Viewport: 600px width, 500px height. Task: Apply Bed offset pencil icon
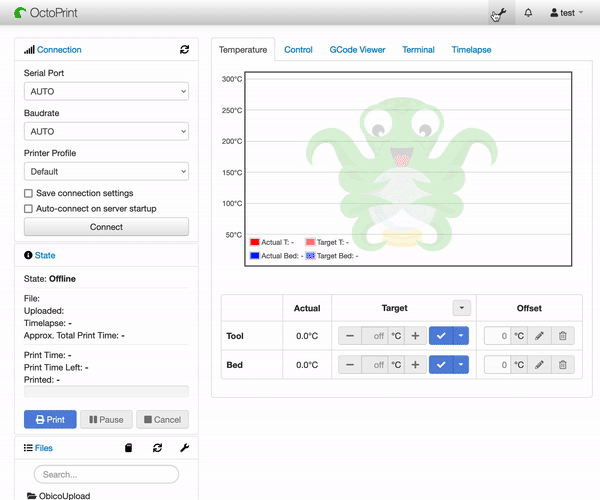click(539, 365)
